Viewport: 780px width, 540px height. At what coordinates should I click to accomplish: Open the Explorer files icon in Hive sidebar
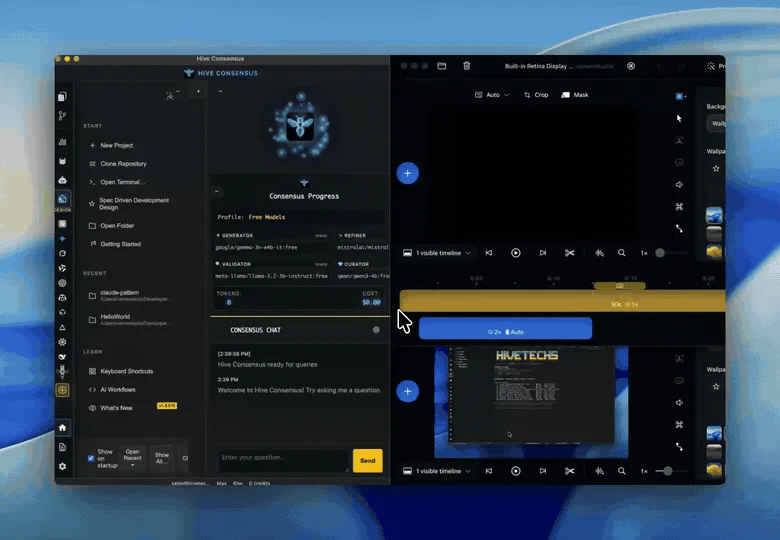[62, 96]
